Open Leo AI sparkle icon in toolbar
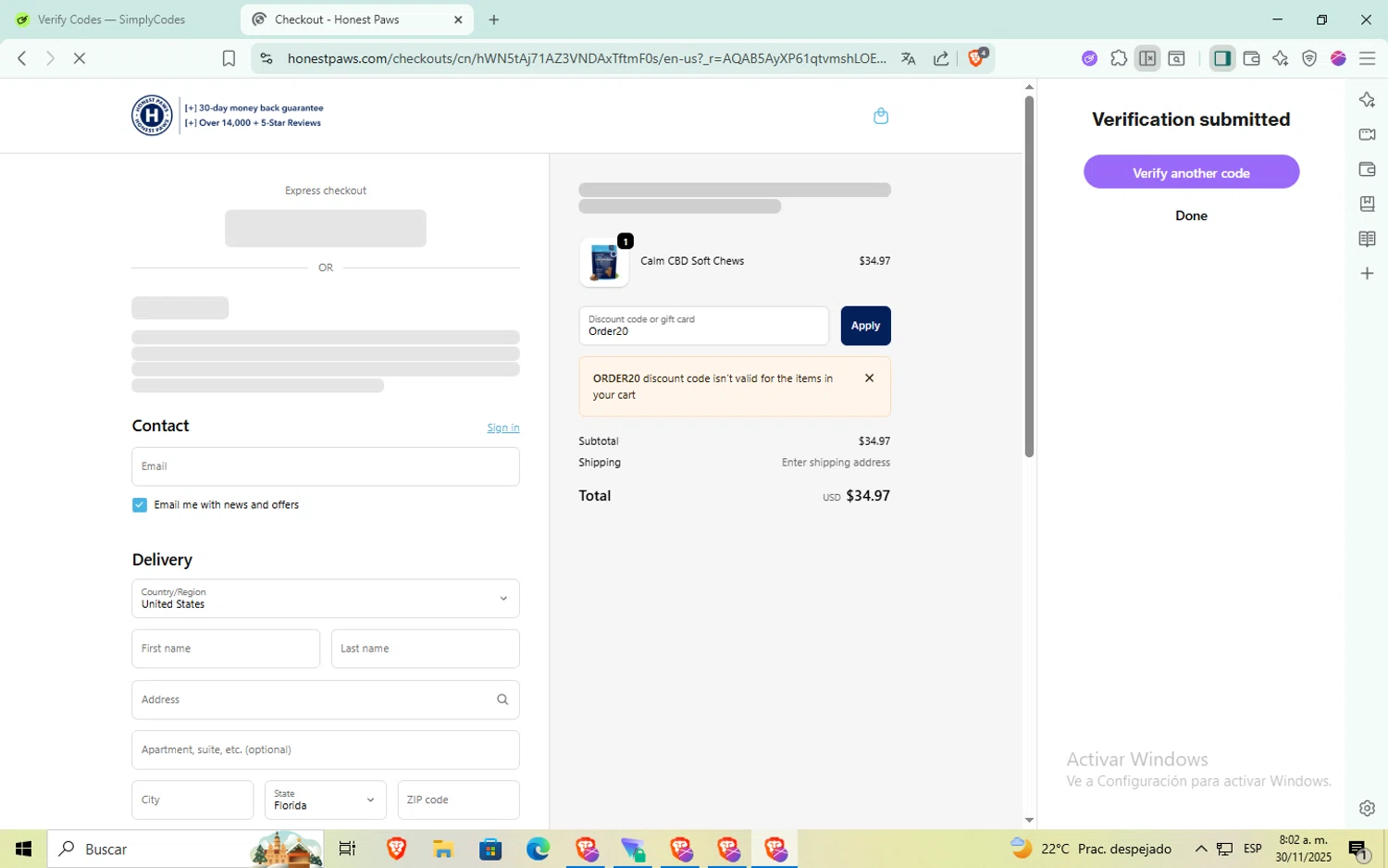This screenshot has width=1388, height=868. pyautogui.click(x=1281, y=58)
